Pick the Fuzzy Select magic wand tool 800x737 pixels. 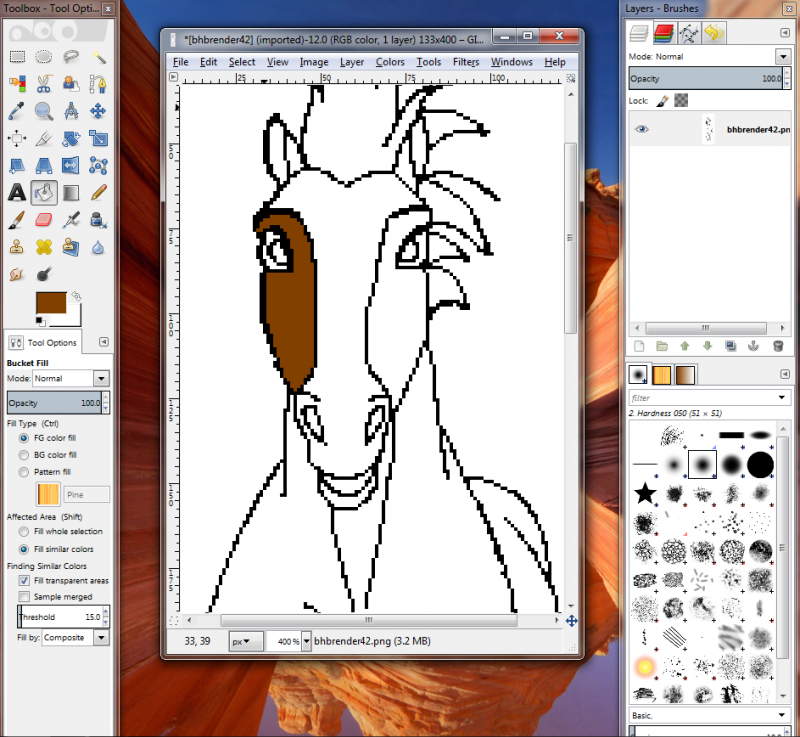coord(98,56)
